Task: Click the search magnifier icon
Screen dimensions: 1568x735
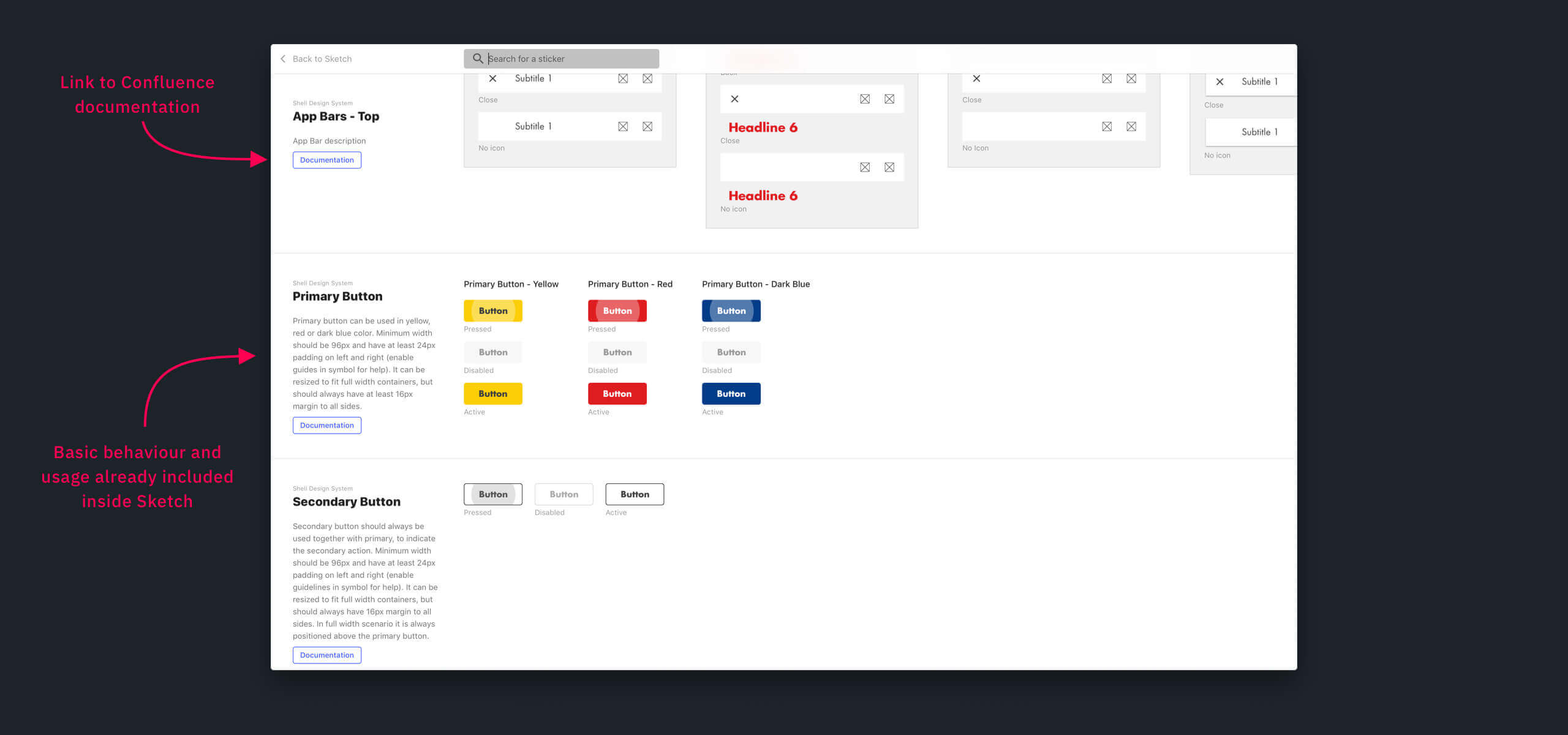Action: tap(478, 58)
